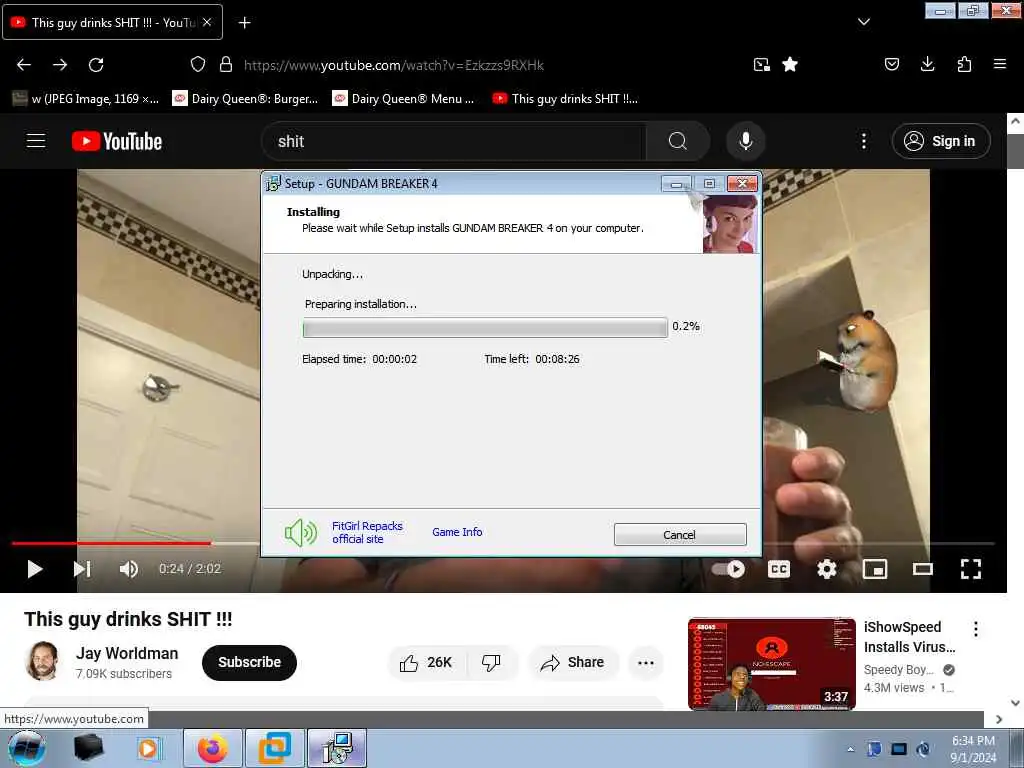The height and width of the screenshot is (768, 1024).
Task: Mute the video volume
Action: point(129,569)
